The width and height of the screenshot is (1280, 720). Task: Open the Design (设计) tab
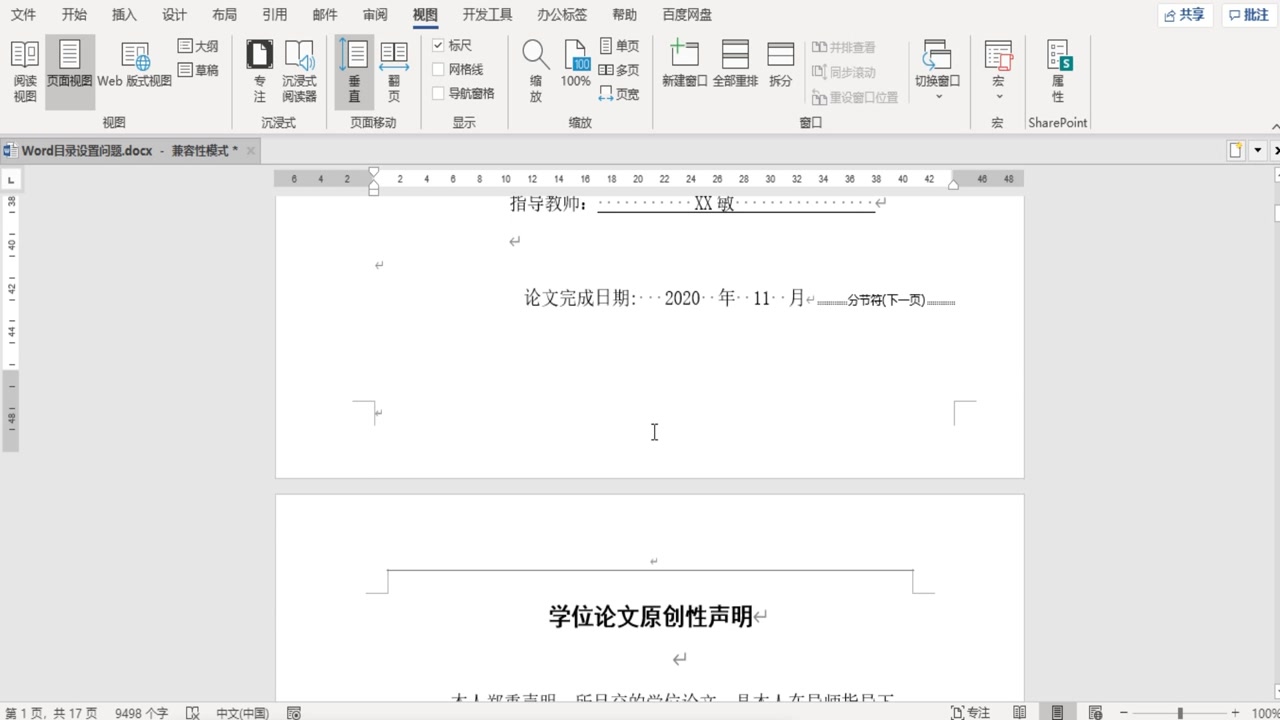click(174, 15)
